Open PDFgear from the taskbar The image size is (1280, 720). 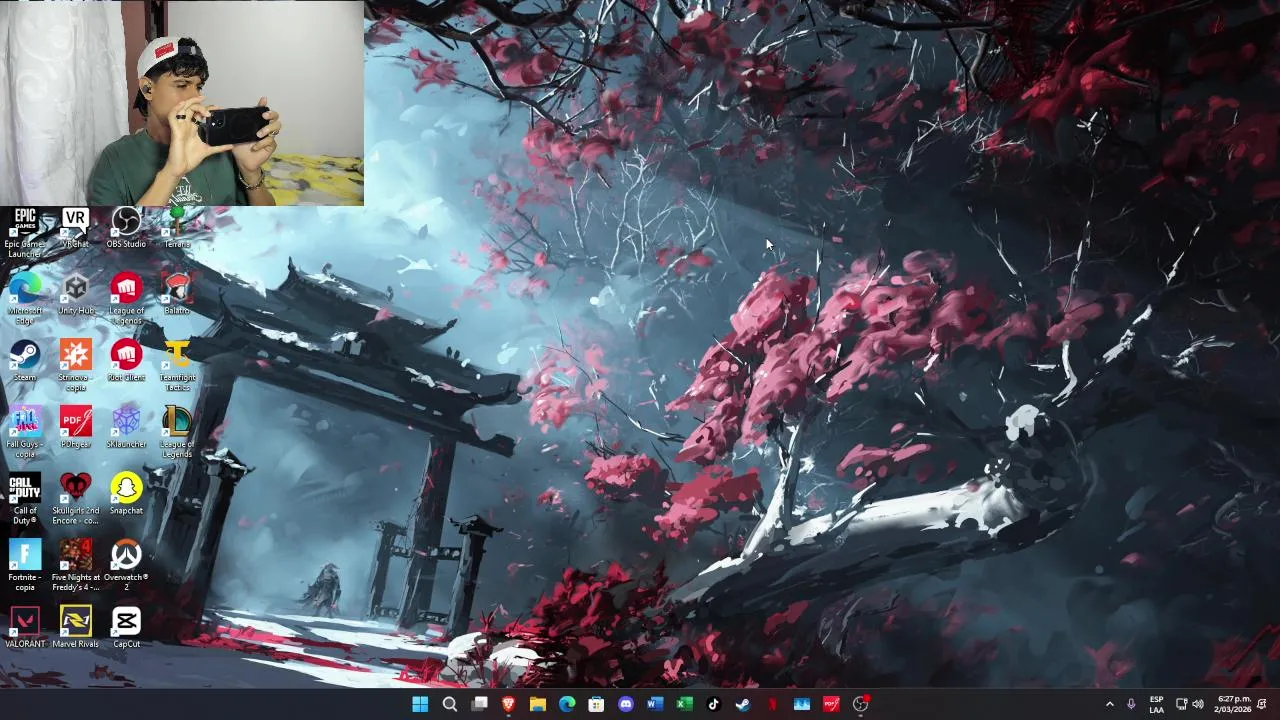(x=831, y=704)
